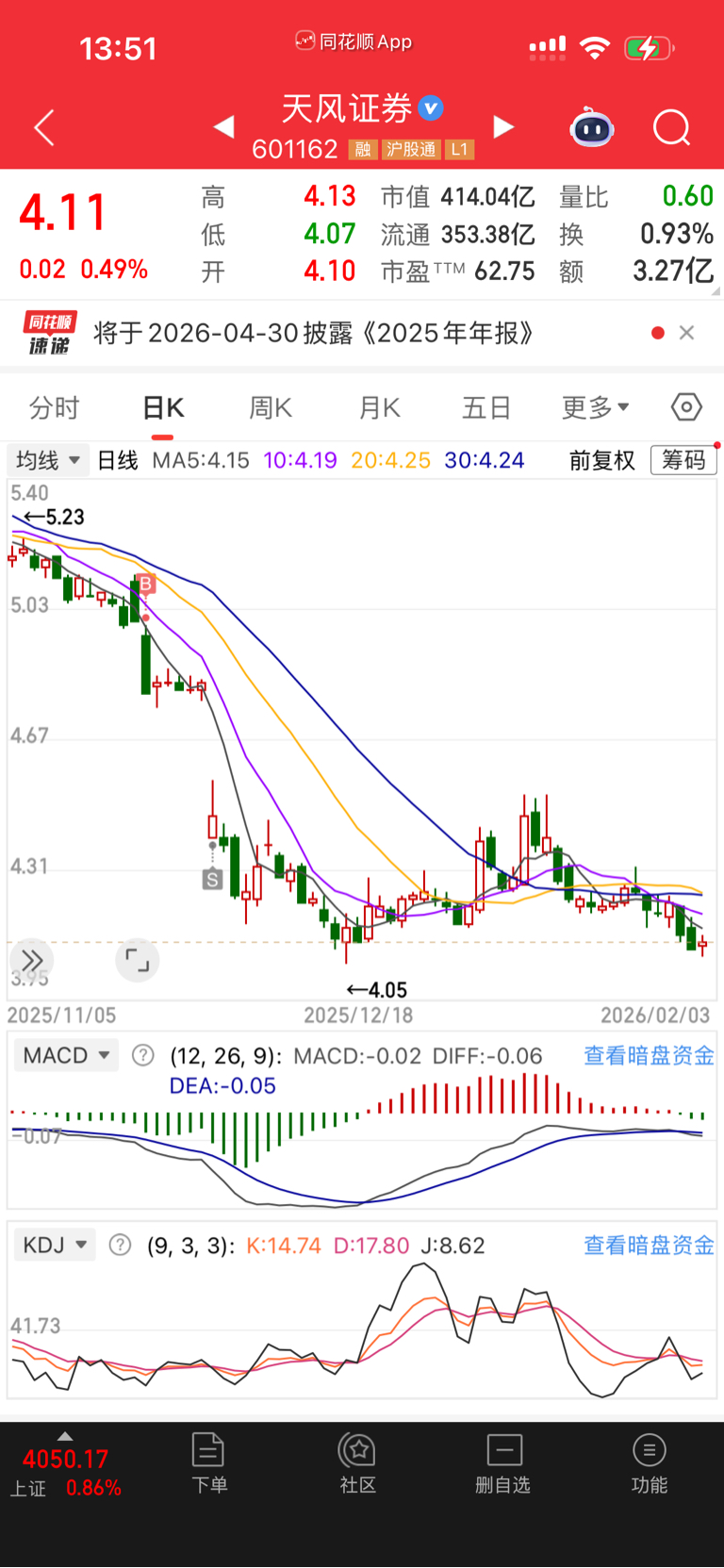Viewport: 724px width, 1568px height.
Task: Tap the KDJ K:14.74 value
Action: coord(284,1246)
